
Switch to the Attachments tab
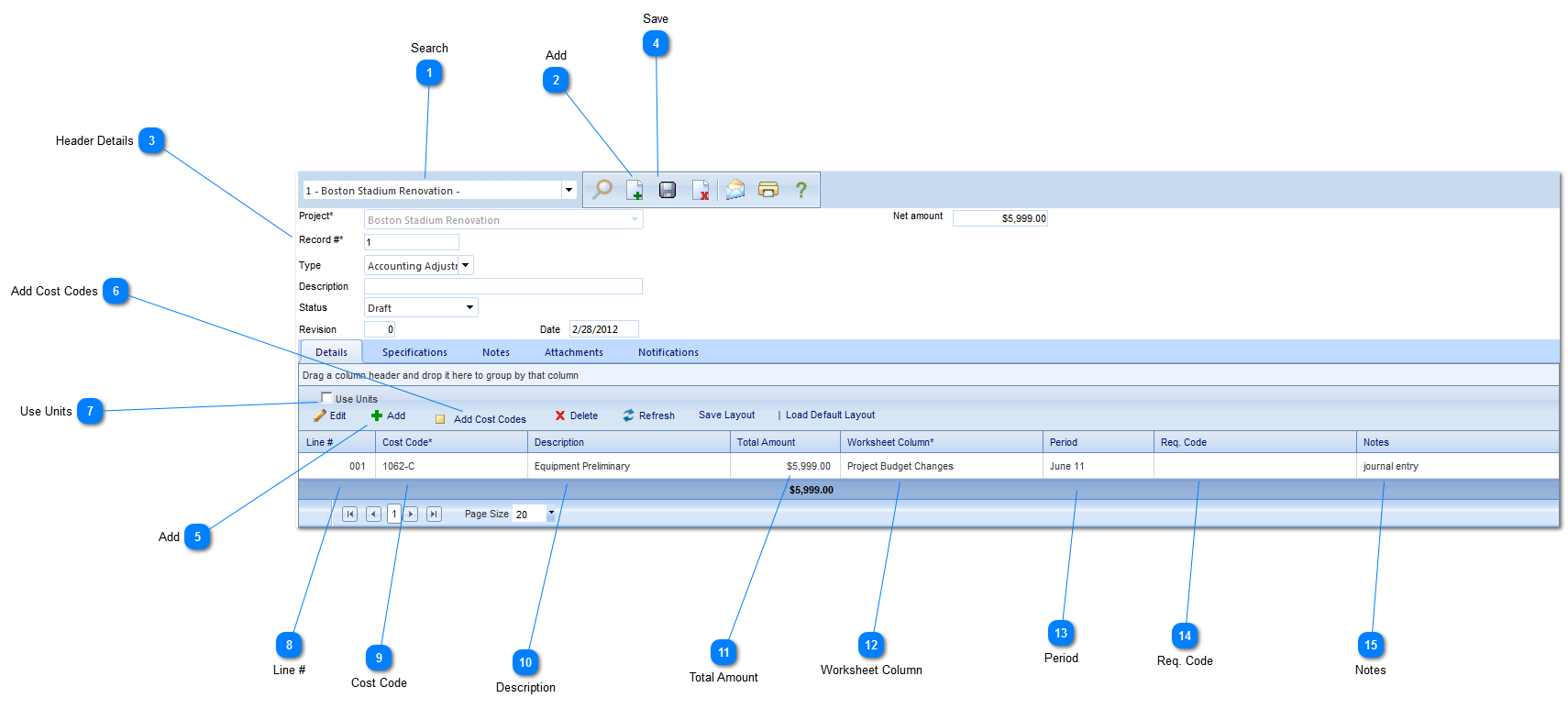[x=574, y=352]
